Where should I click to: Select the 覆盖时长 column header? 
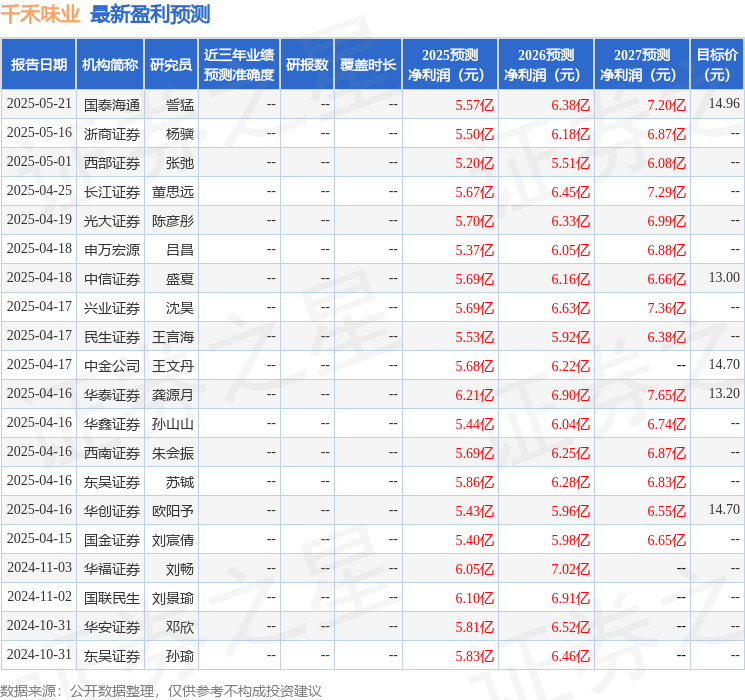[368, 65]
